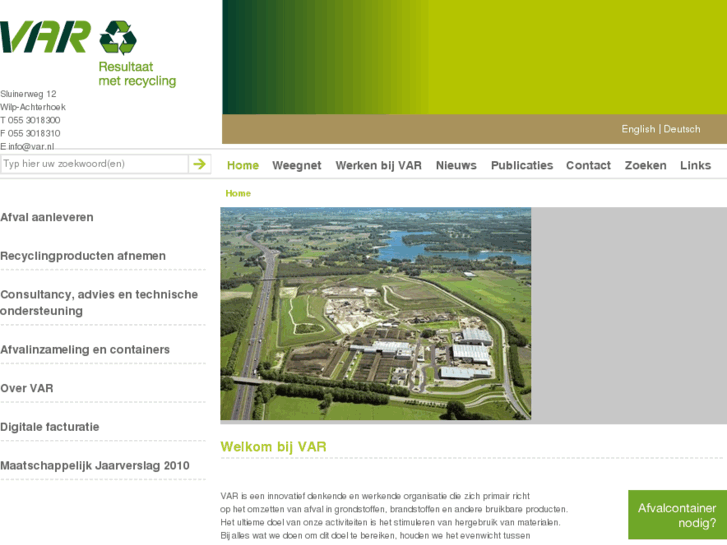Select Nieuws in the top menu
Viewport: 727px width, 545px height.
456,166
